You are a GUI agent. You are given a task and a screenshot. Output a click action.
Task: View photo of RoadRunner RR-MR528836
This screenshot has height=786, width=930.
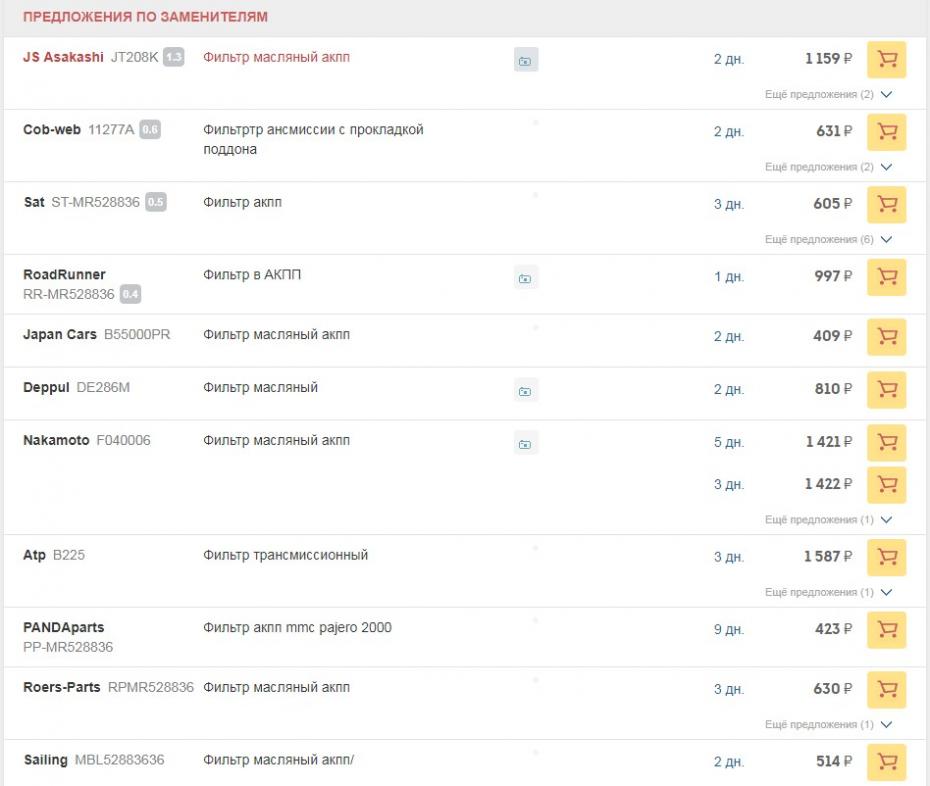click(525, 278)
